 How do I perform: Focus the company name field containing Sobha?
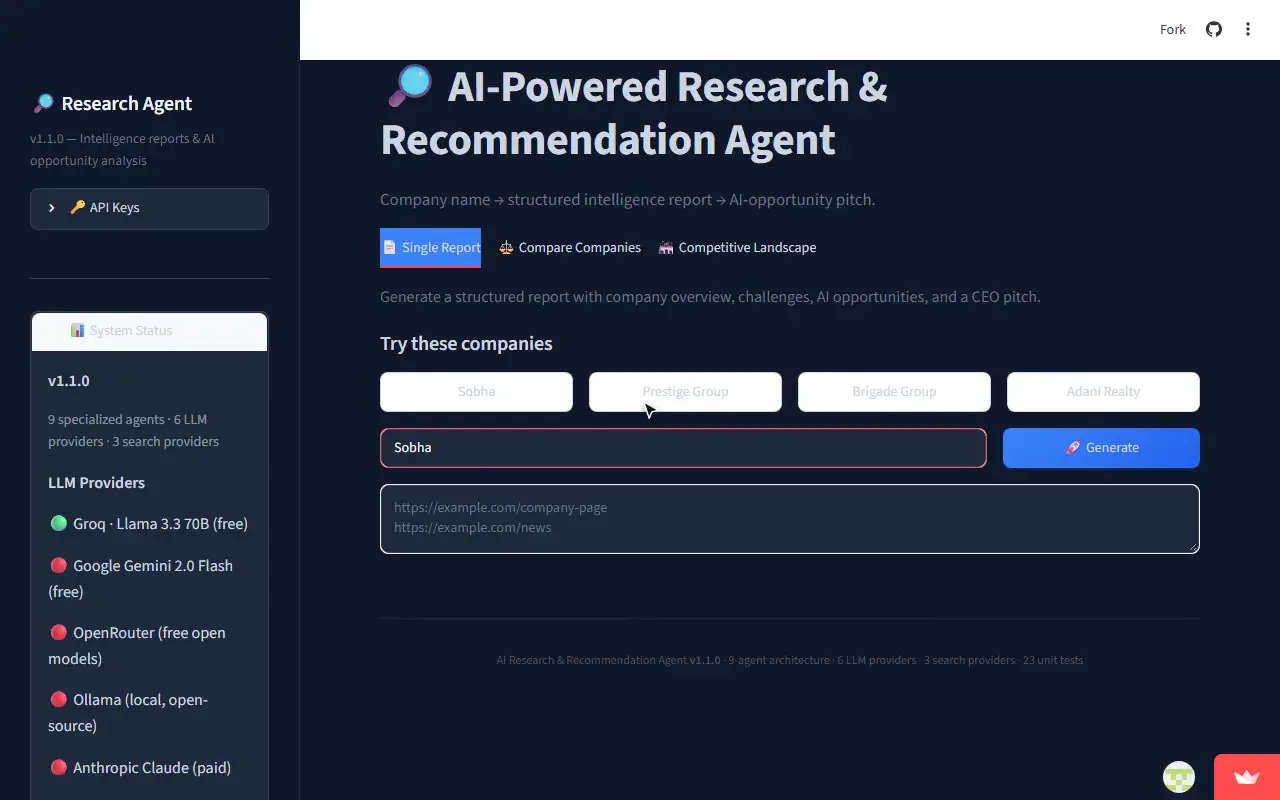tap(683, 447)
